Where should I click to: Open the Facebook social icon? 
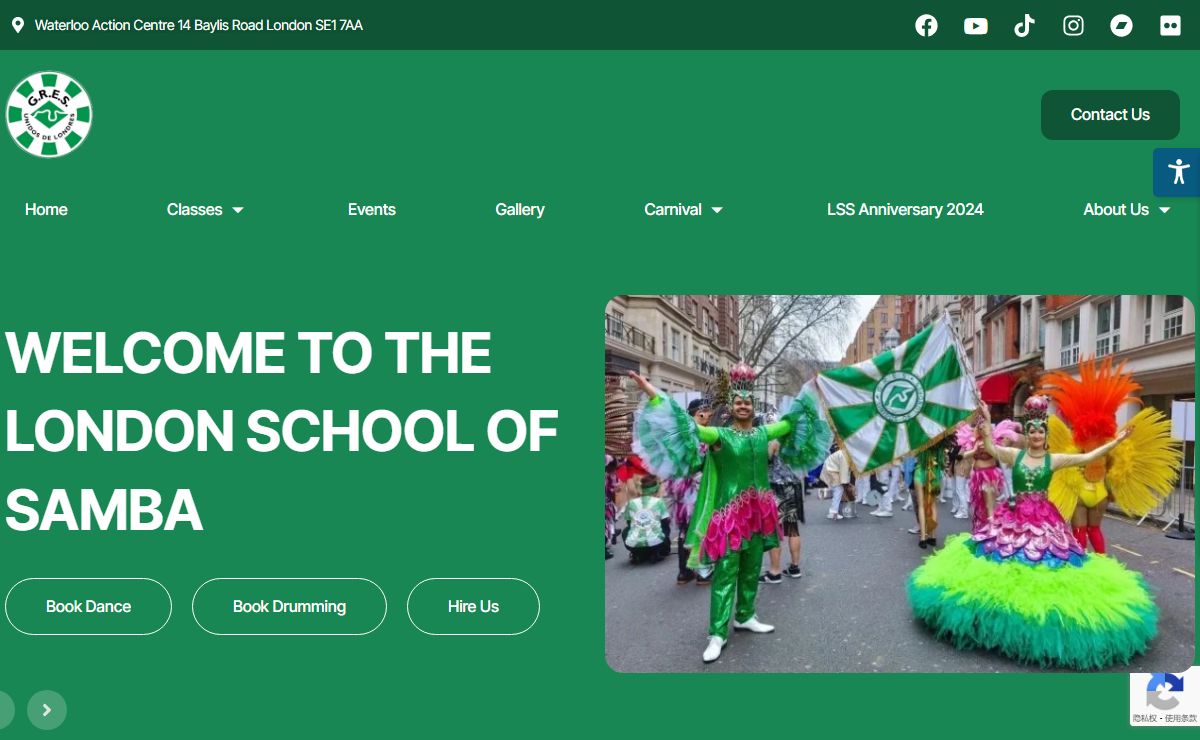point(927,26)
